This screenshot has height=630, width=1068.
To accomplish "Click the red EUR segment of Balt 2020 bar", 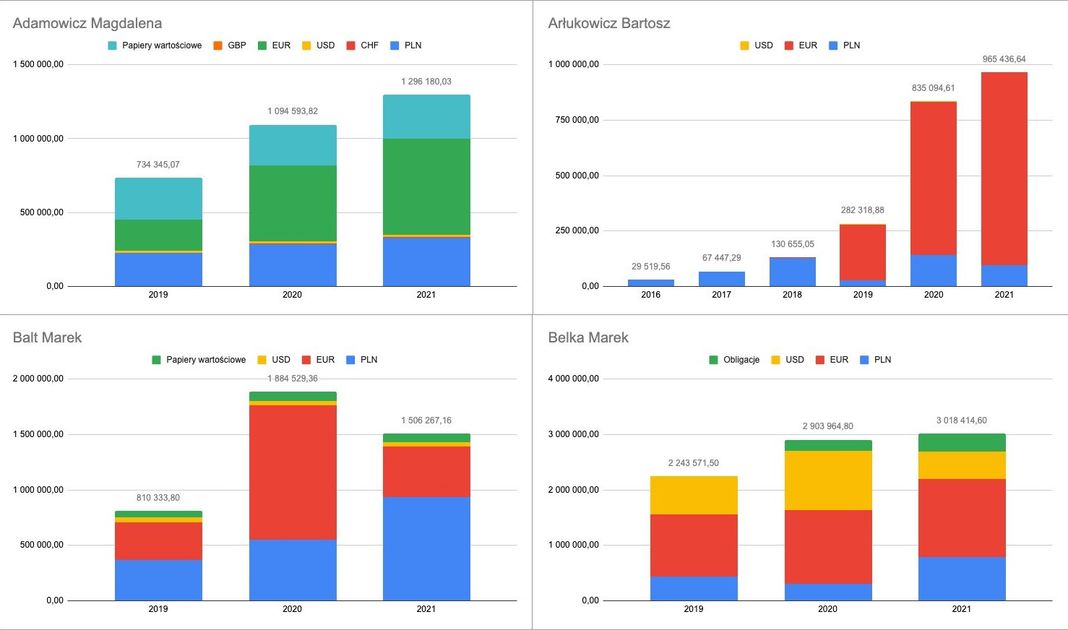I will pos(293,472).
